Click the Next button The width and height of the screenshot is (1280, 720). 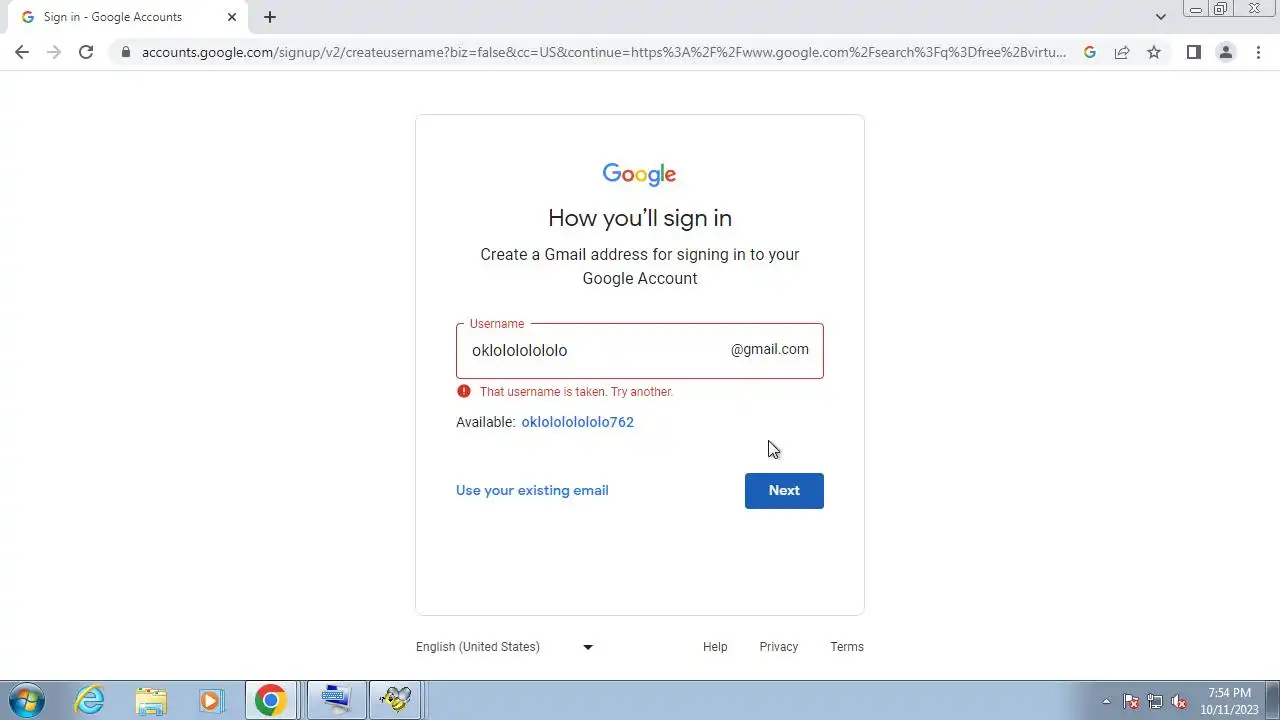pos(784,491)
